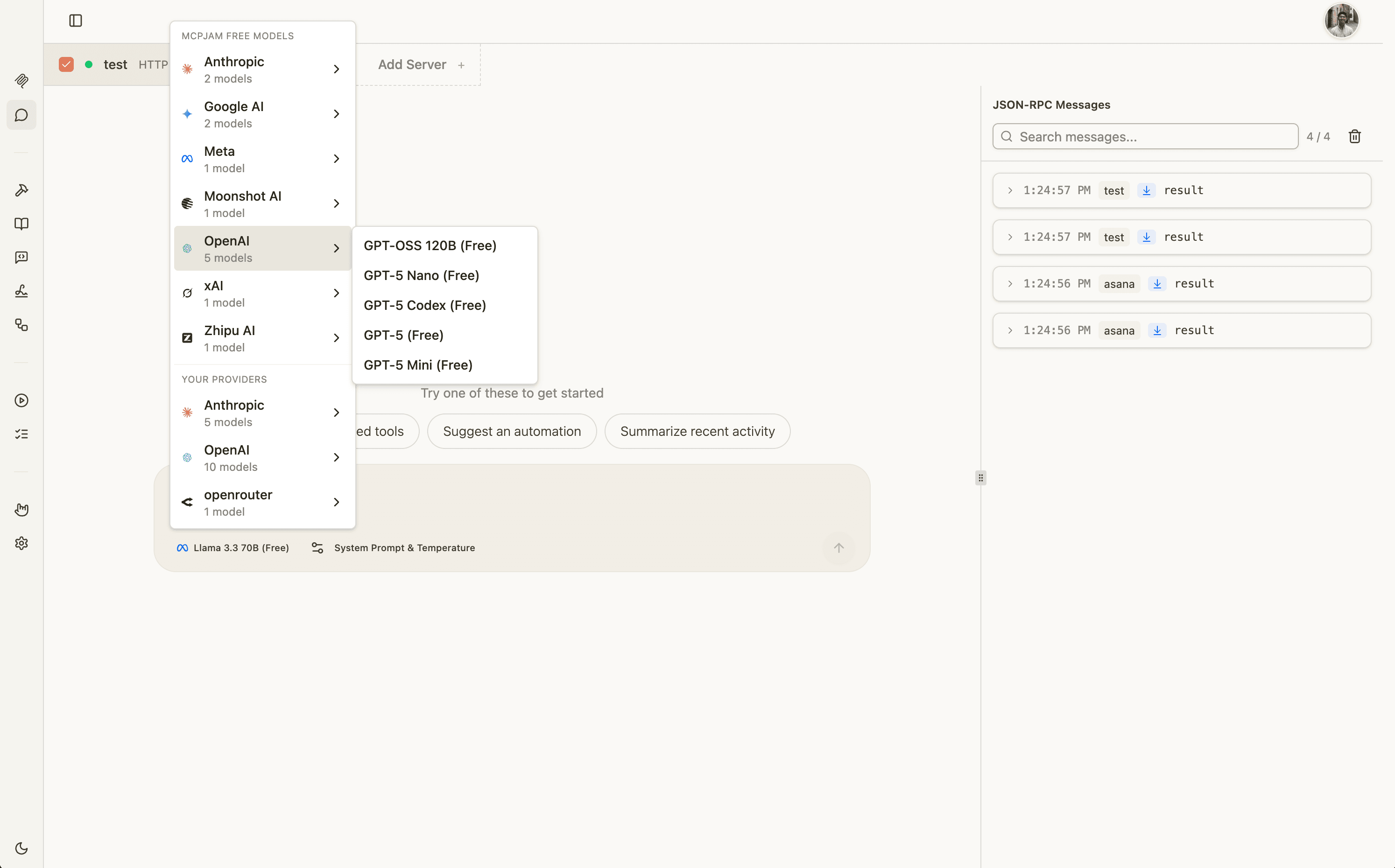Click the hammer tools sidebar icon
Viewport: 1395px width, 868px height.
21,190
